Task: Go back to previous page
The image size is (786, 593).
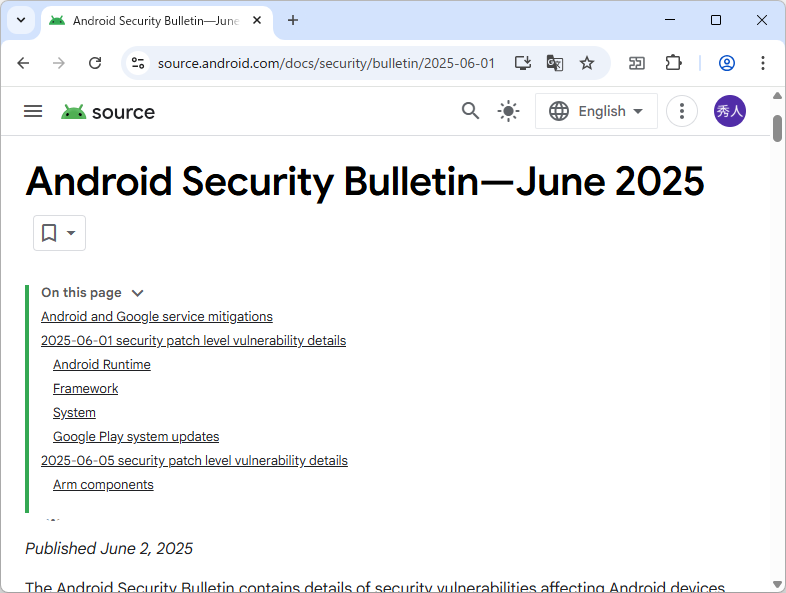Action: point(23,63)
